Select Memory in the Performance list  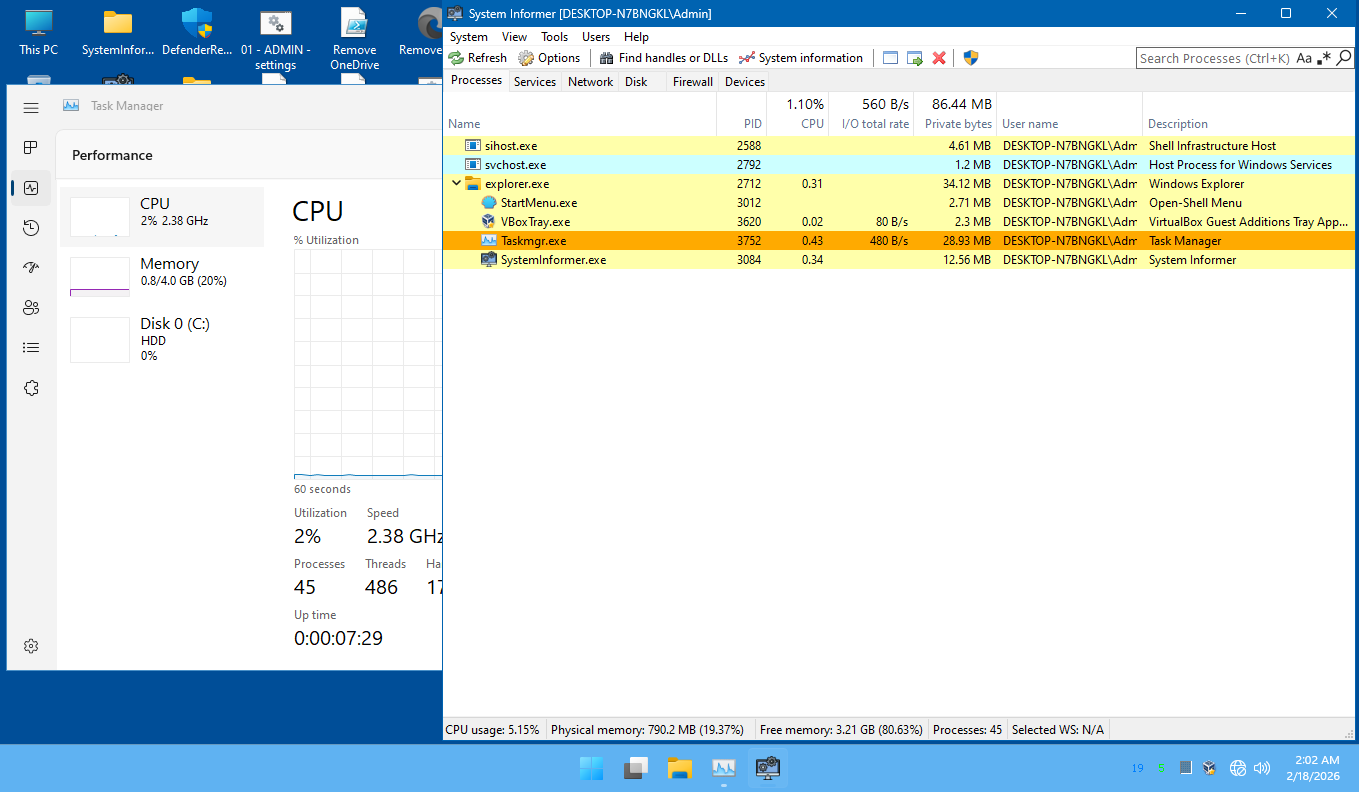[x=162, y=276]
